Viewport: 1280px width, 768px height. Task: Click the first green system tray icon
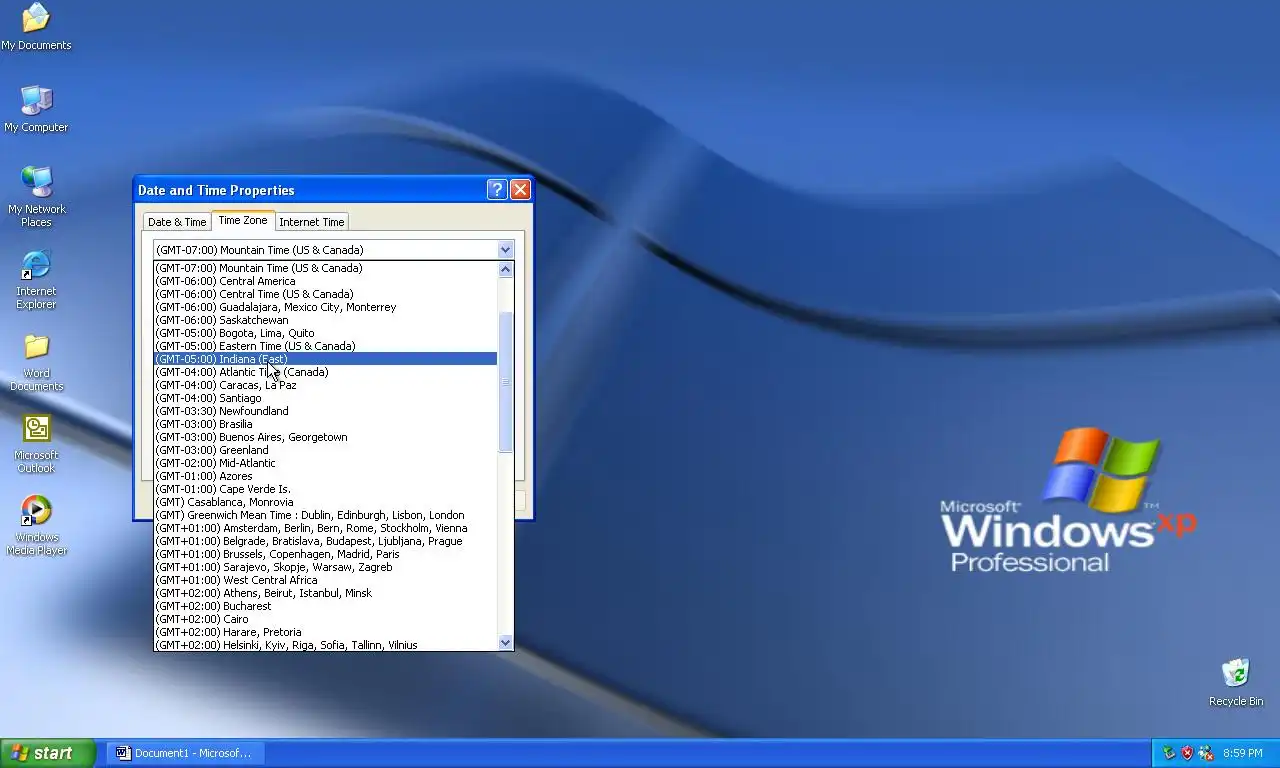[1168, 753]
